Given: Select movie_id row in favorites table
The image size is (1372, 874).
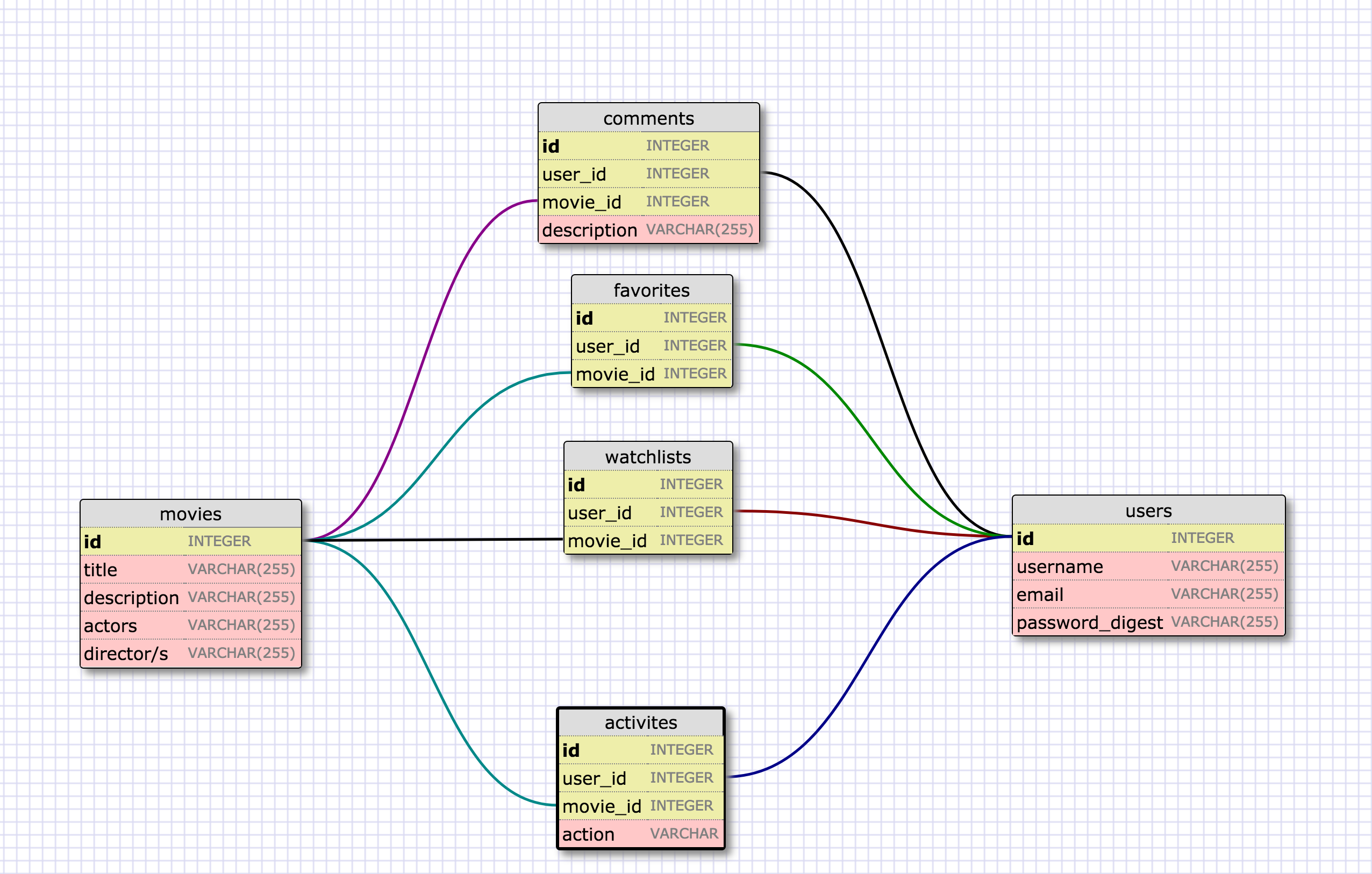Looking at the screenshot, I should (x=651, y=374).
